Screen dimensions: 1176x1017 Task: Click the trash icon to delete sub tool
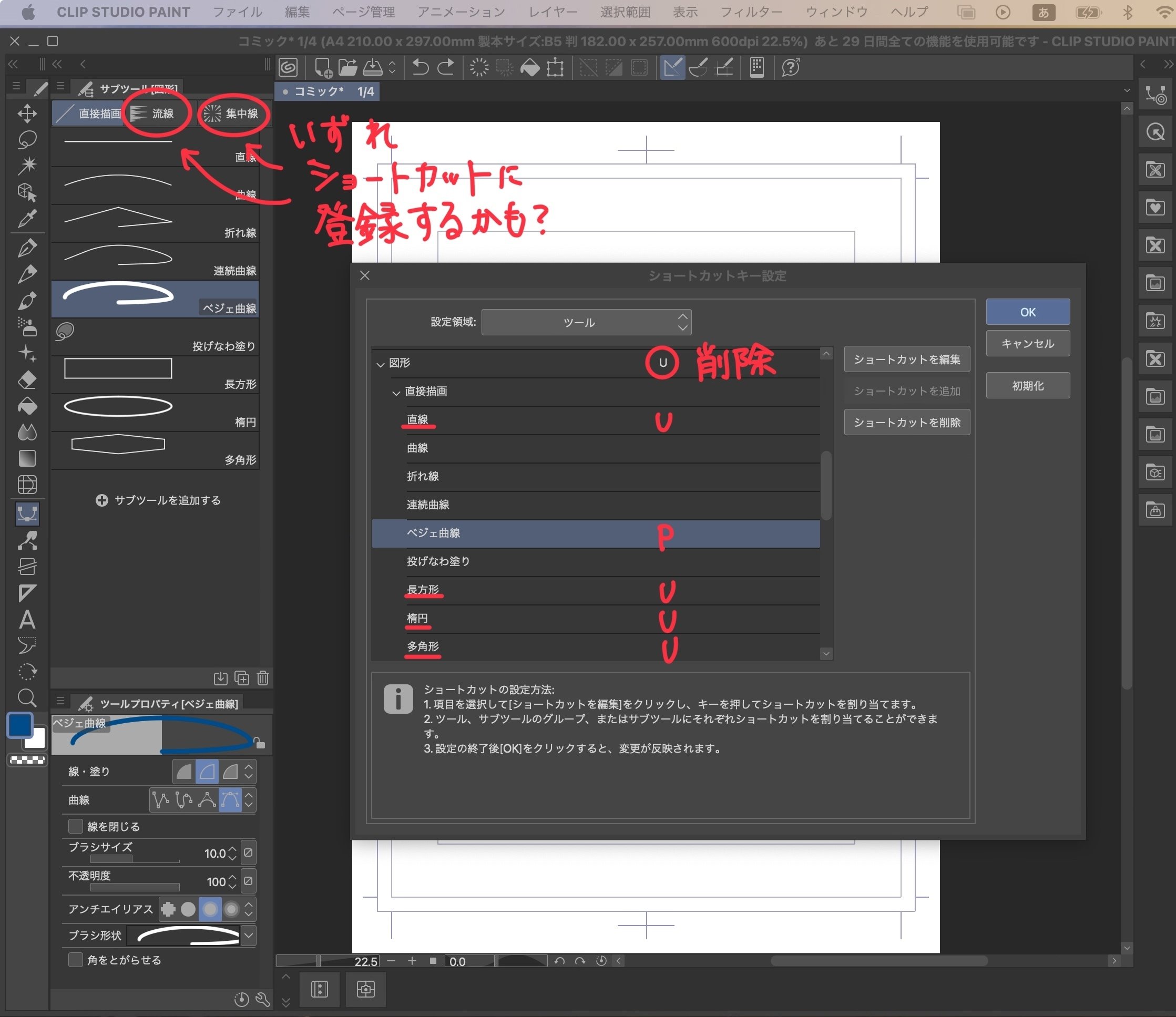[x=263, y=677]
